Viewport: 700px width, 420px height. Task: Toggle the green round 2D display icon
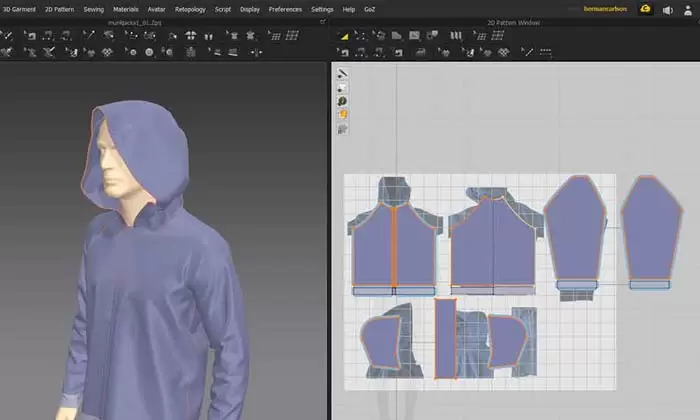[x=342, y=101]
